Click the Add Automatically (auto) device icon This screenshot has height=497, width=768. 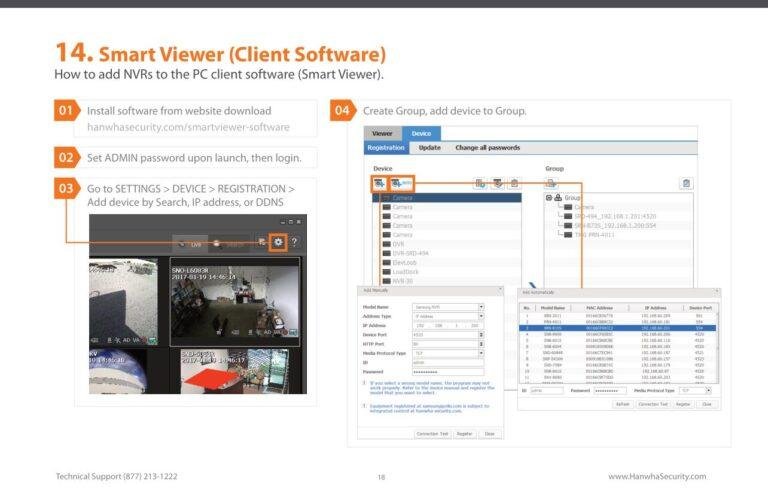402,184
